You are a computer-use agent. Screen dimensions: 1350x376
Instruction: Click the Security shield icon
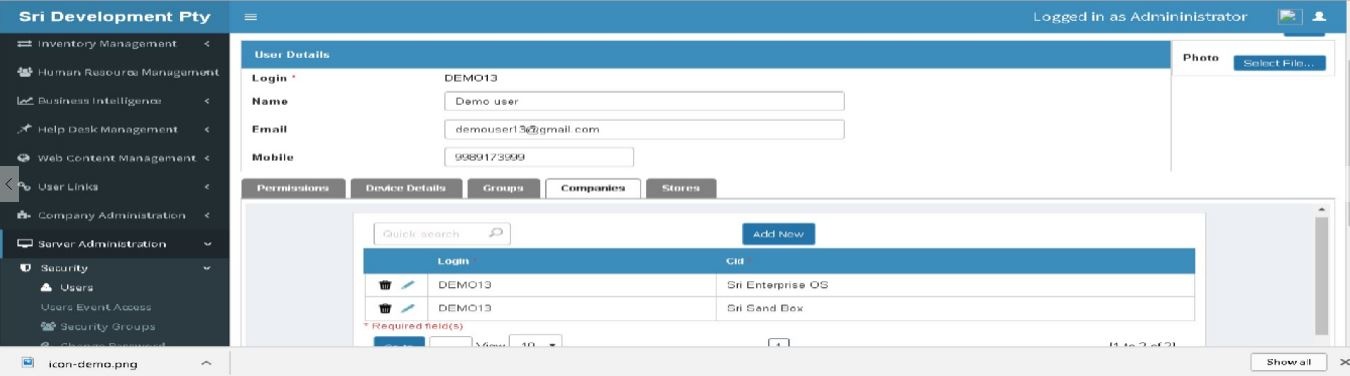point(24,268)
